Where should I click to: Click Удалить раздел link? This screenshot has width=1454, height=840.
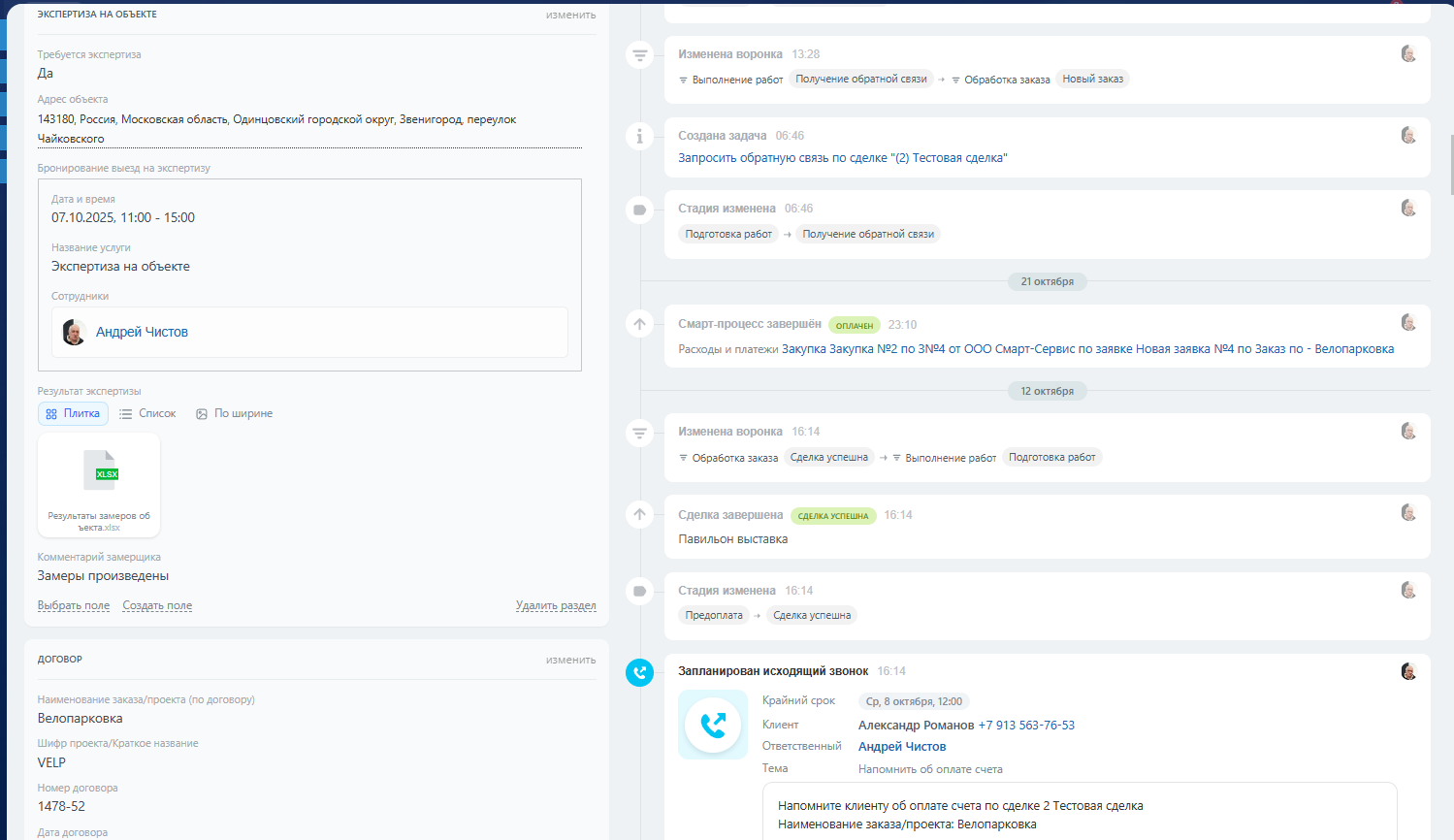pos(556,605)
